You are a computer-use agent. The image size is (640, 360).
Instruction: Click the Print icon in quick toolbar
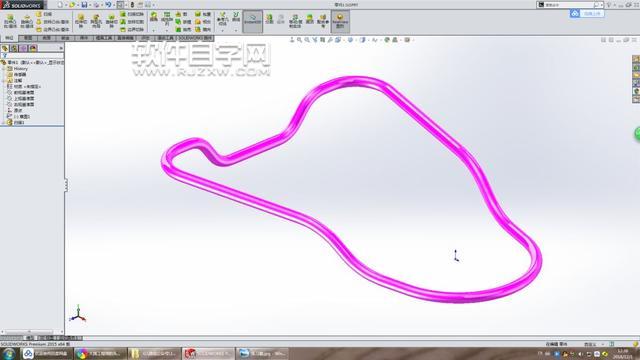pyautogui.click(x=96, y=5)
